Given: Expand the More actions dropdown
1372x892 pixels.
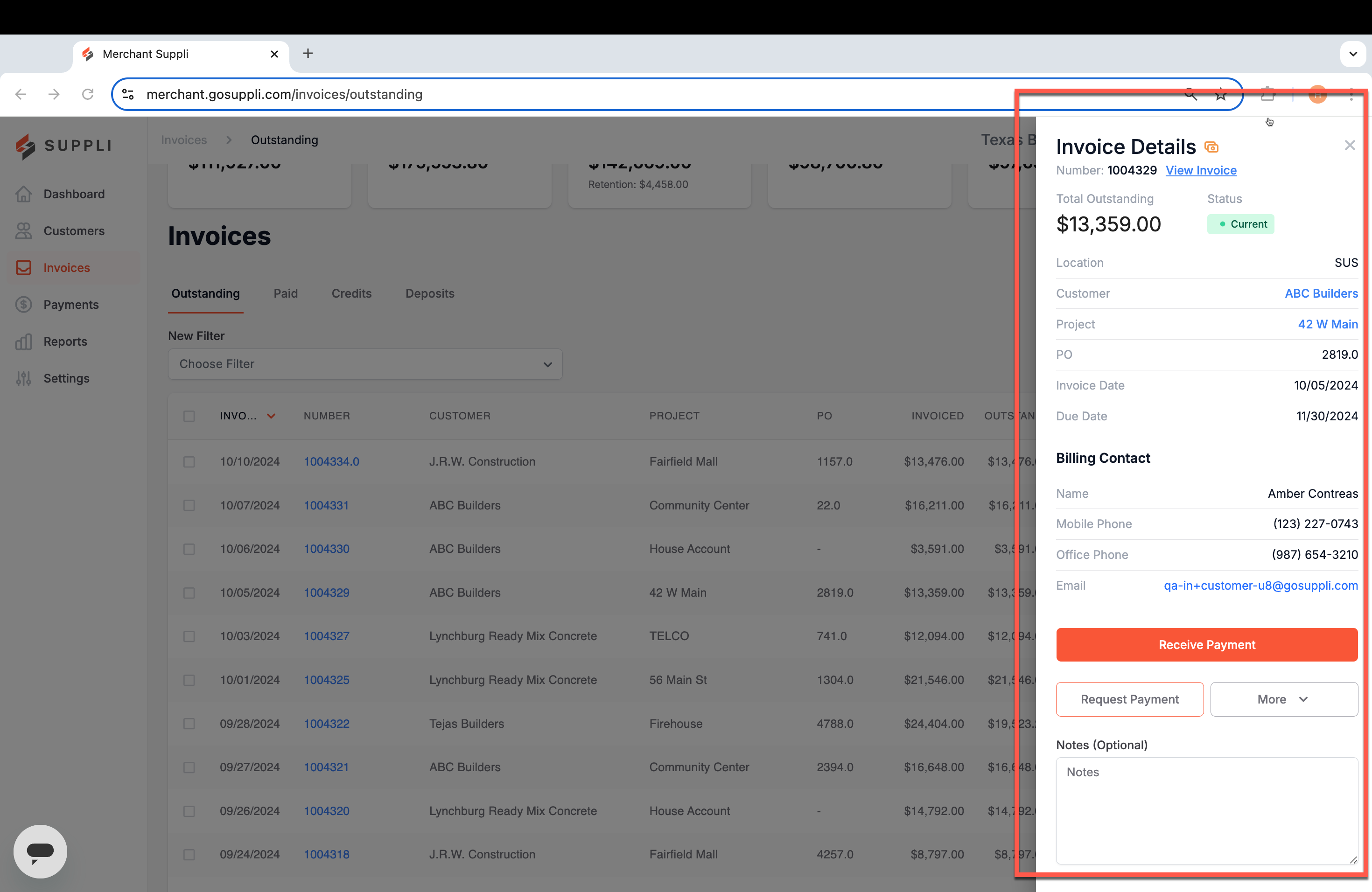Looking at the screenshot, I should pos(1284,699).
